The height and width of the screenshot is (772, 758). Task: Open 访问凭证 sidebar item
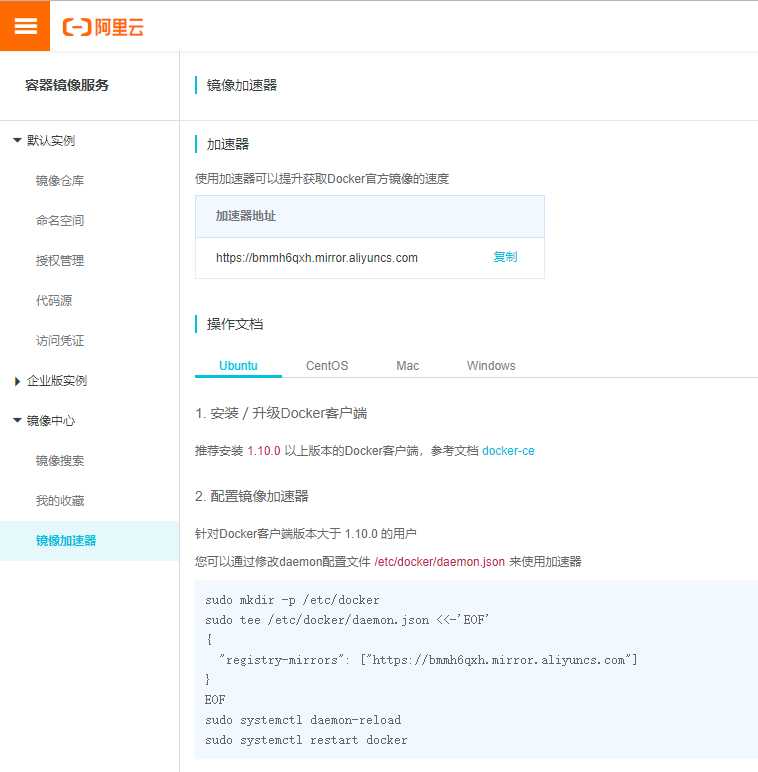point(60,341)
